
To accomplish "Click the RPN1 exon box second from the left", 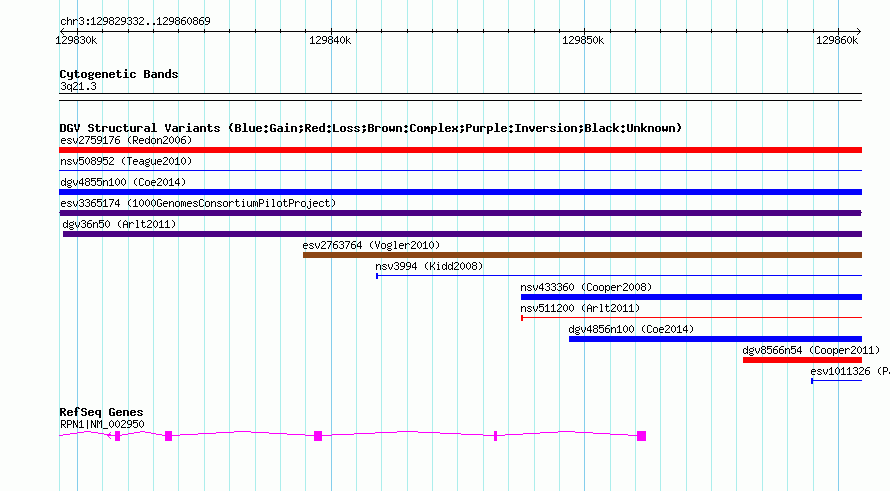I will click(x=169, y=436).
